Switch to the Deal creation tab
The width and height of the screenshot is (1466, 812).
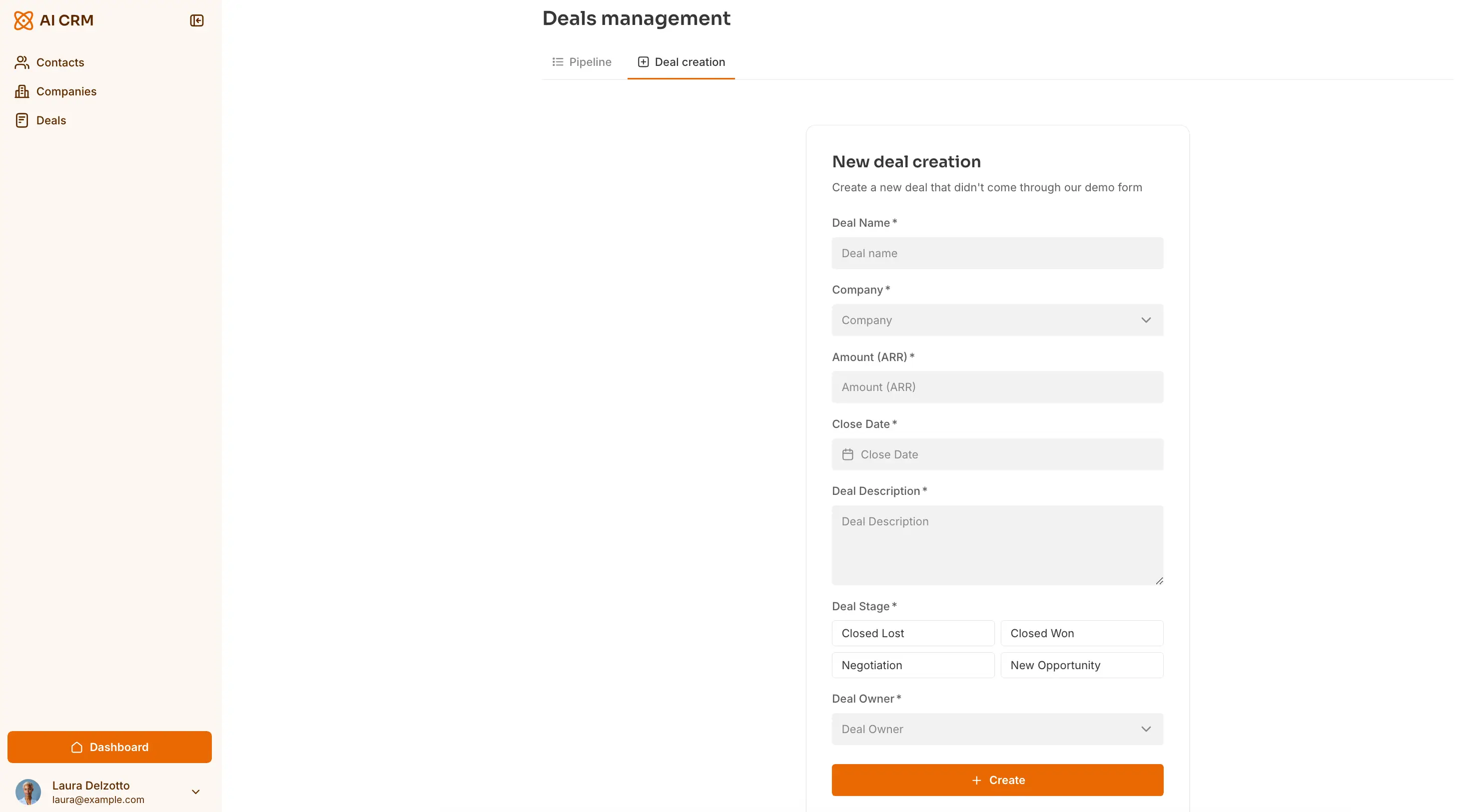[681, 61]
